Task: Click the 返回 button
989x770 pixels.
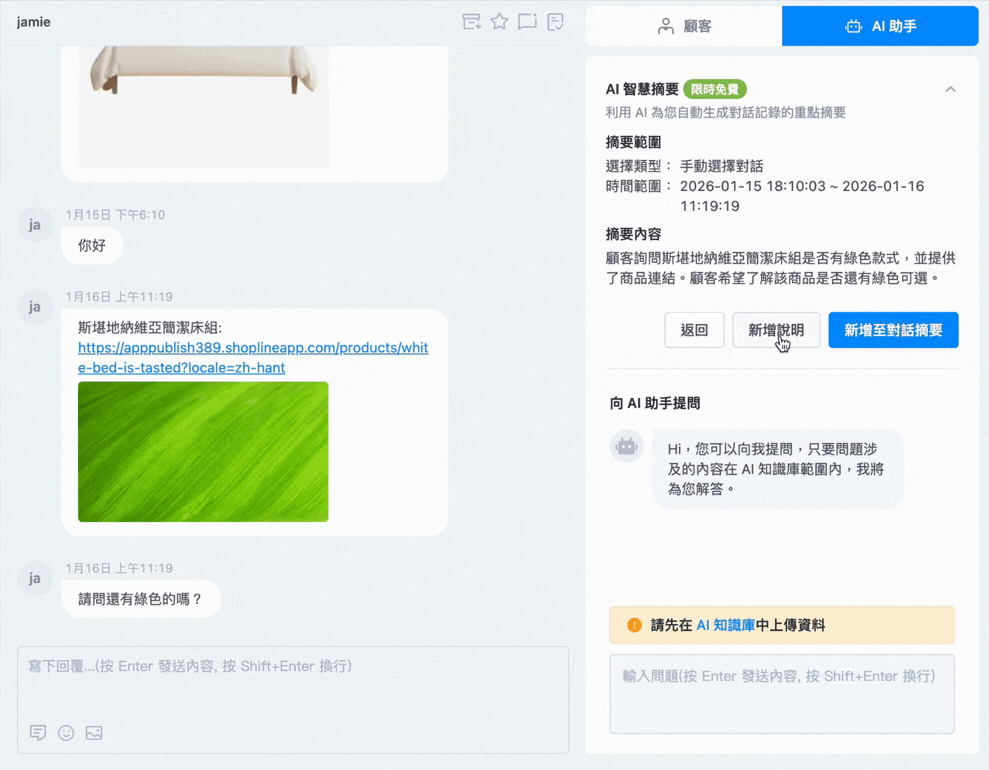Action: pyautogui.click(x=694, y=330)
